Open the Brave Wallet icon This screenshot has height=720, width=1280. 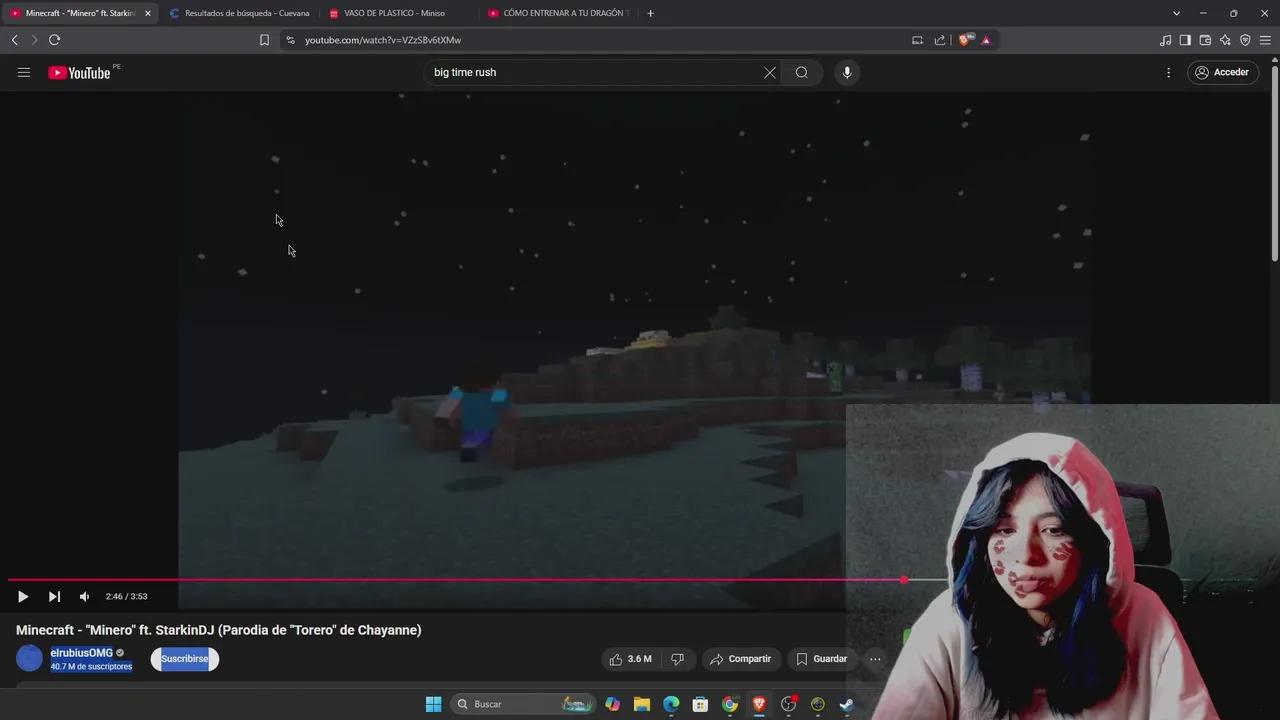click(1205, 40)
